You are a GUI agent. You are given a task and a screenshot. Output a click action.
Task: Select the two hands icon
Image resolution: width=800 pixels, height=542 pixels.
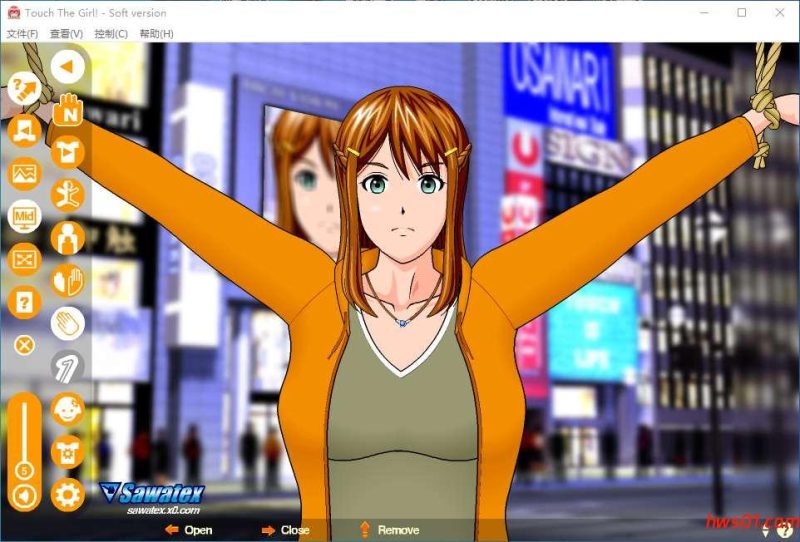(x=68, y=281)
